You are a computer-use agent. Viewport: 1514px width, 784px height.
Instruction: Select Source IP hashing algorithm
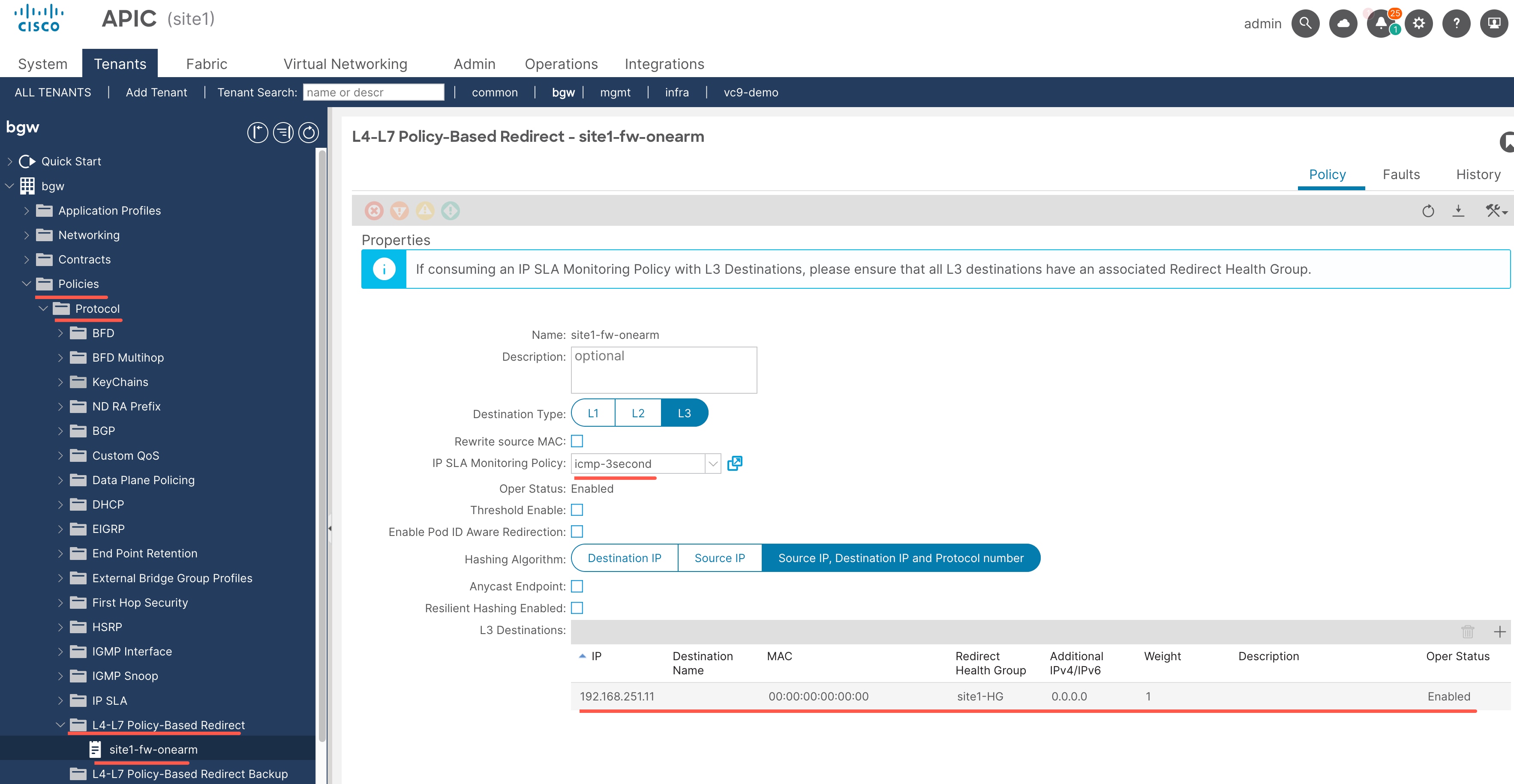(x=720, y=558)
